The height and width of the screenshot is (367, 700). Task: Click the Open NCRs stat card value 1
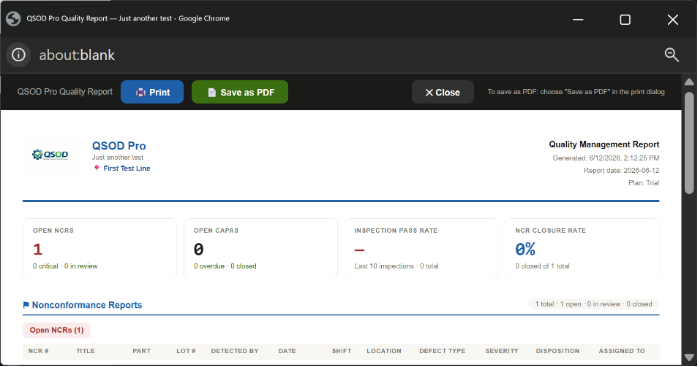point(38,249)
